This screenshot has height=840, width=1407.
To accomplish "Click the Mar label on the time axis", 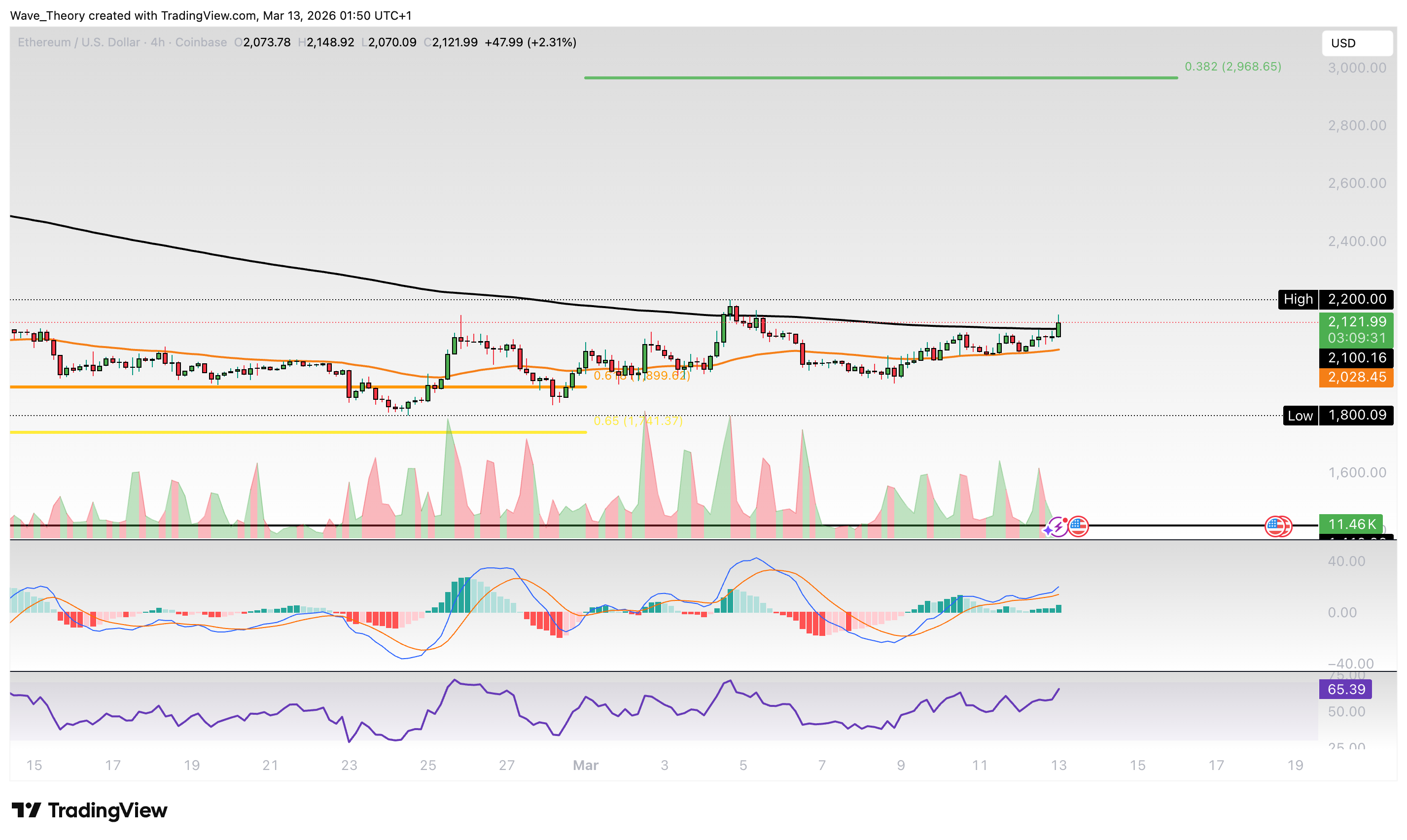I will (585, 765).
